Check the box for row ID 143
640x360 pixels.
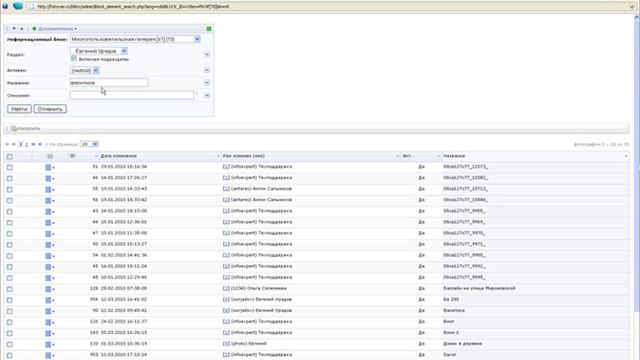[9, 333]
